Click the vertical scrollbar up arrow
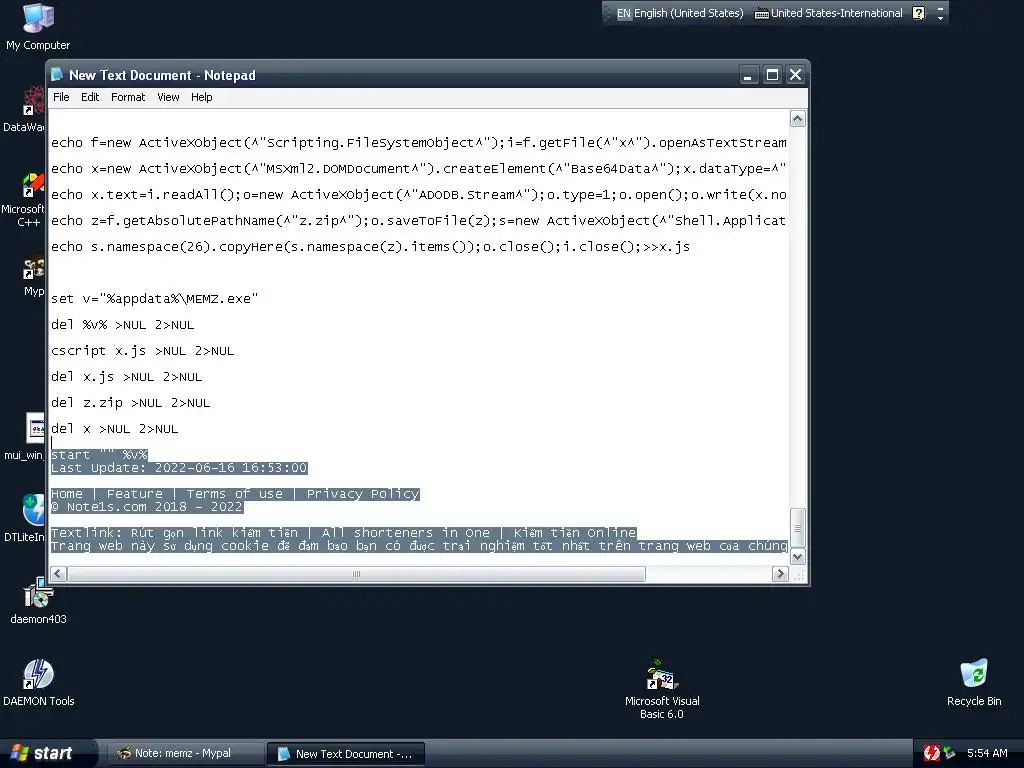The width and height of the screenshot is (1024, 768). [797, 118]
